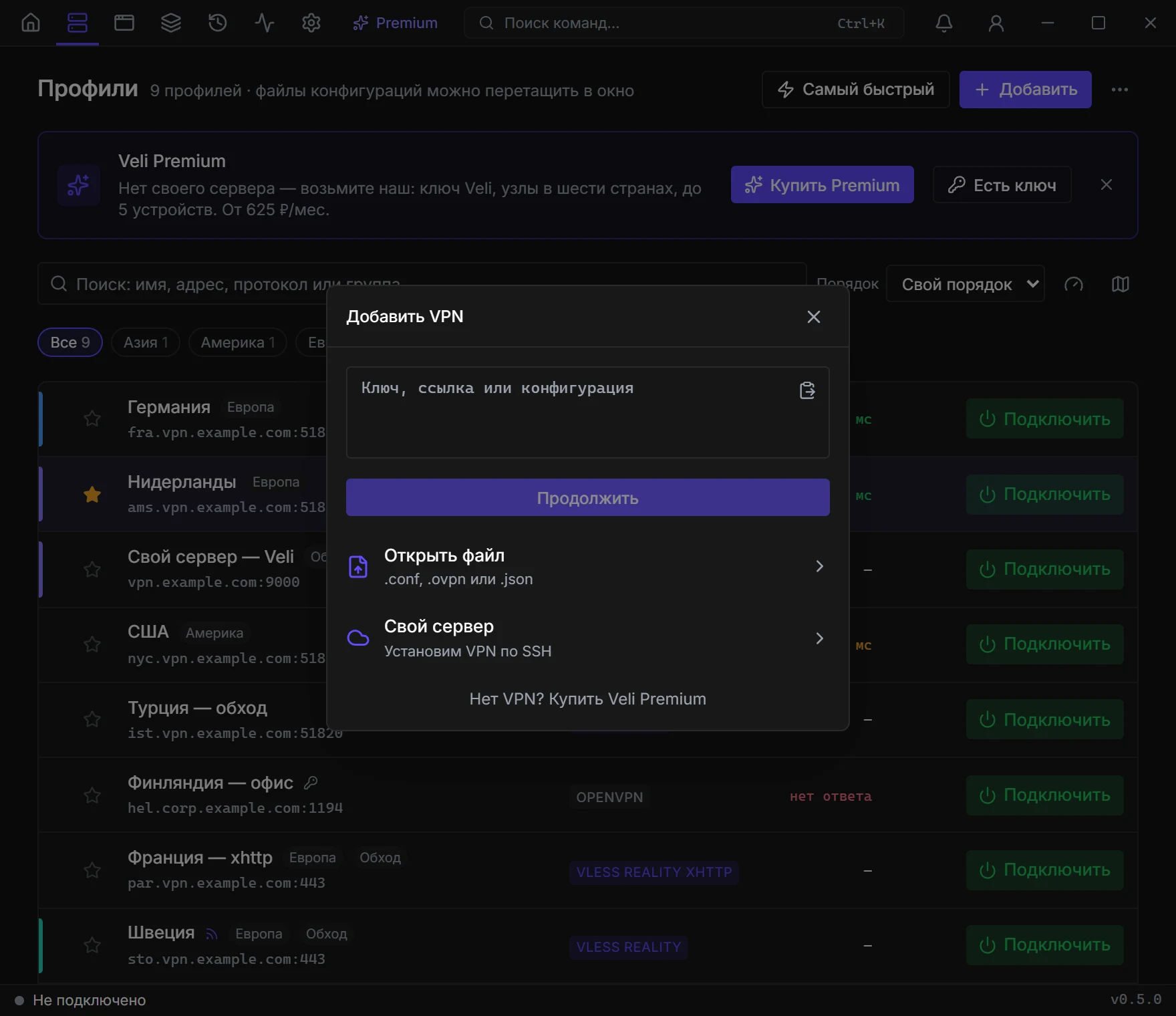Open the Home icon in top navigation

pos(31,23)
